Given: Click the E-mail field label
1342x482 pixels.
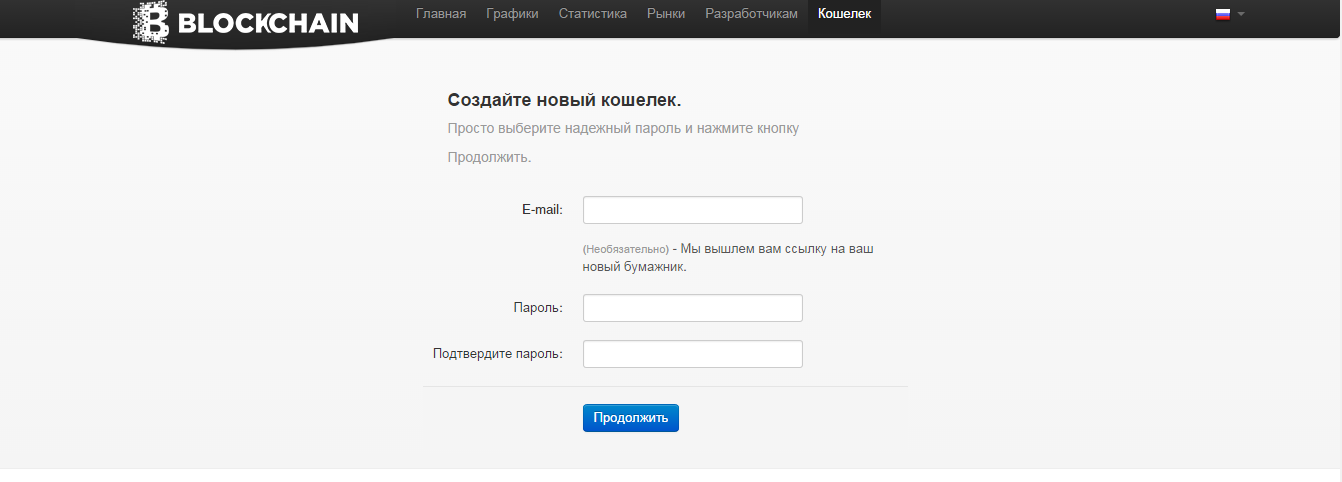Looking at the screenshot, I should tap(542, 210).
